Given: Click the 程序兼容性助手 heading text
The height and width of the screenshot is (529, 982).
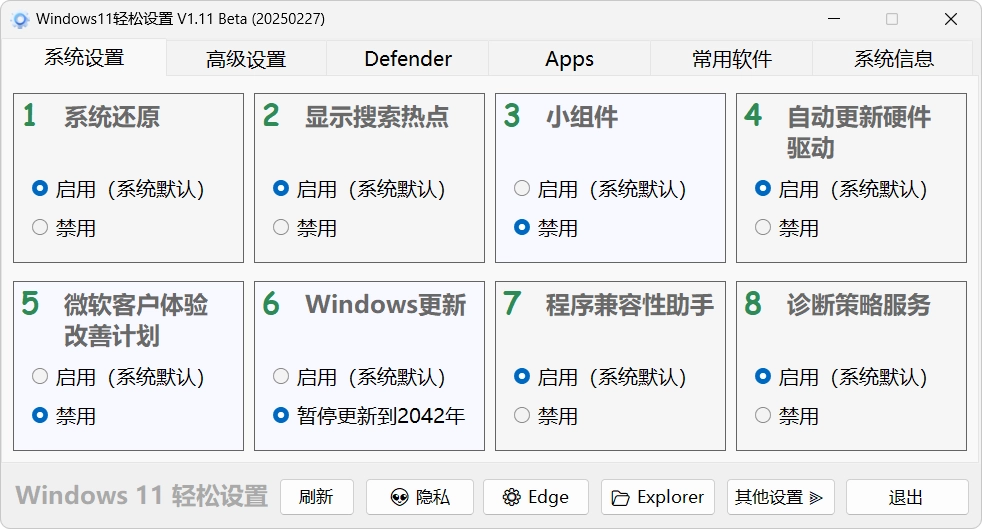Looking at the screenshot, I should tap(629, 305).
